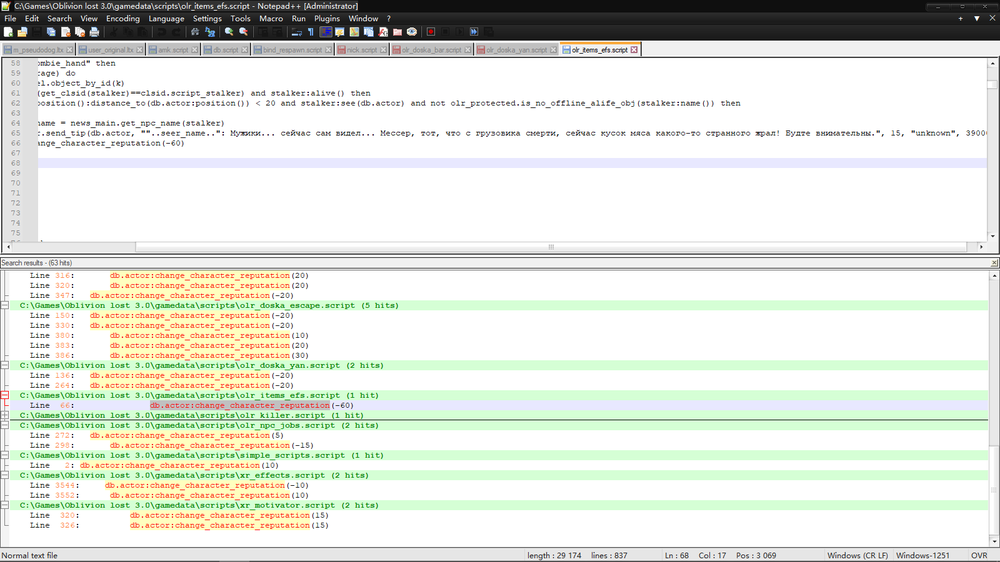
Task: Toggle Word Wrap in the toolbar
Action: pos(295,32)
